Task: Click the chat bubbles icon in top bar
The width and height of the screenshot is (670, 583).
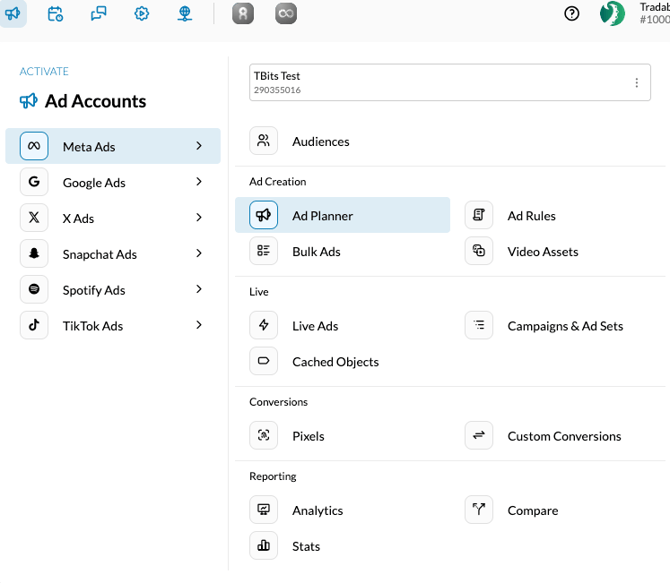Action: point(98,14)
